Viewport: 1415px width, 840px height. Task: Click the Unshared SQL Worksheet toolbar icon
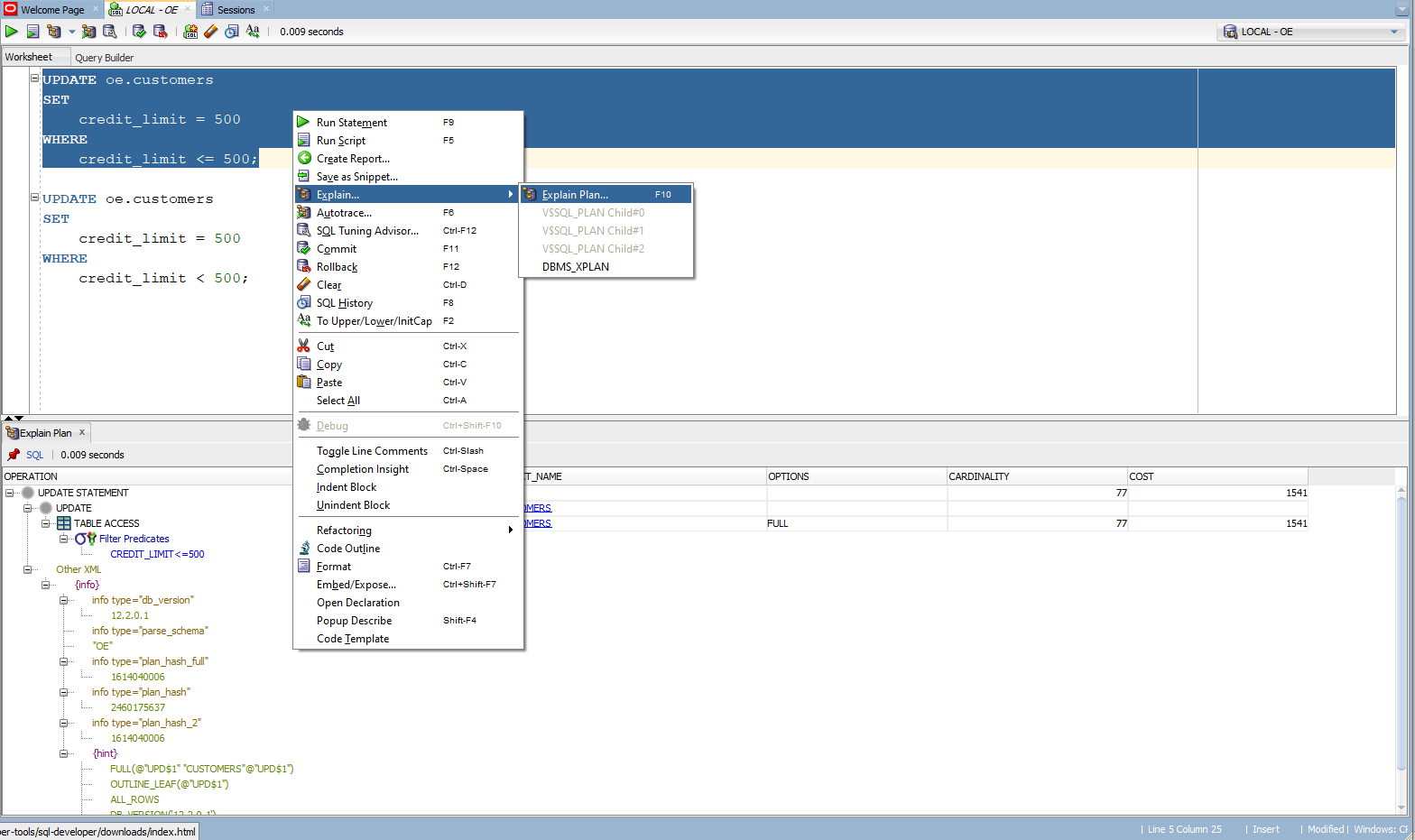point(190,32)
